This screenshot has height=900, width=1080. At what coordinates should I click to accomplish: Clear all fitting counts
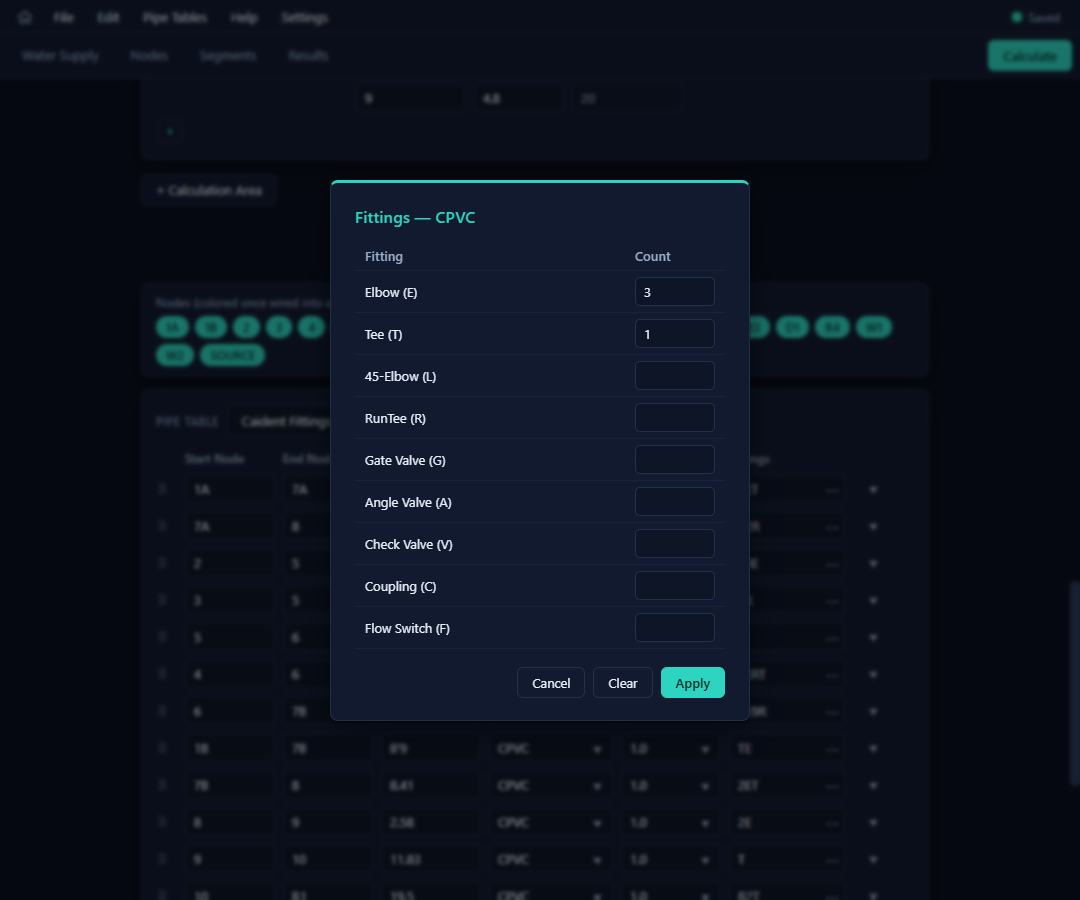(x=623, y=682)
